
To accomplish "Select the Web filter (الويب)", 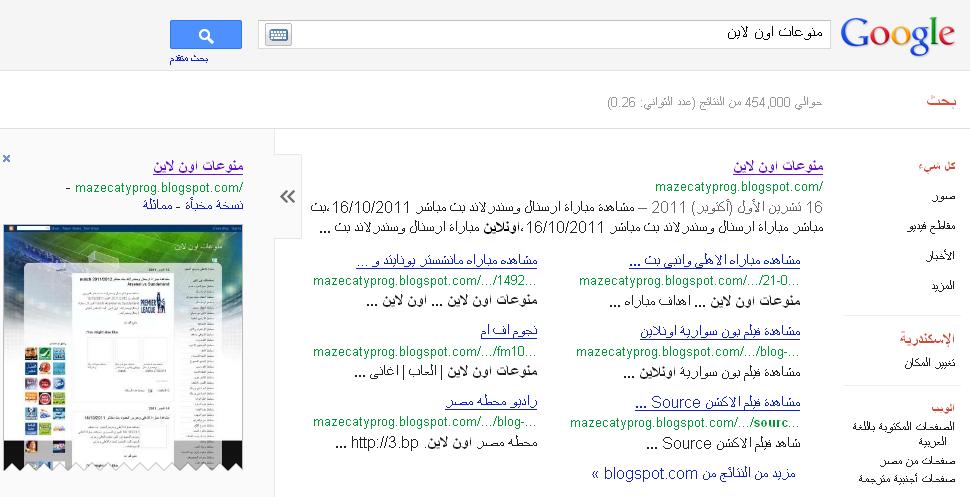I will coord(943,408).
